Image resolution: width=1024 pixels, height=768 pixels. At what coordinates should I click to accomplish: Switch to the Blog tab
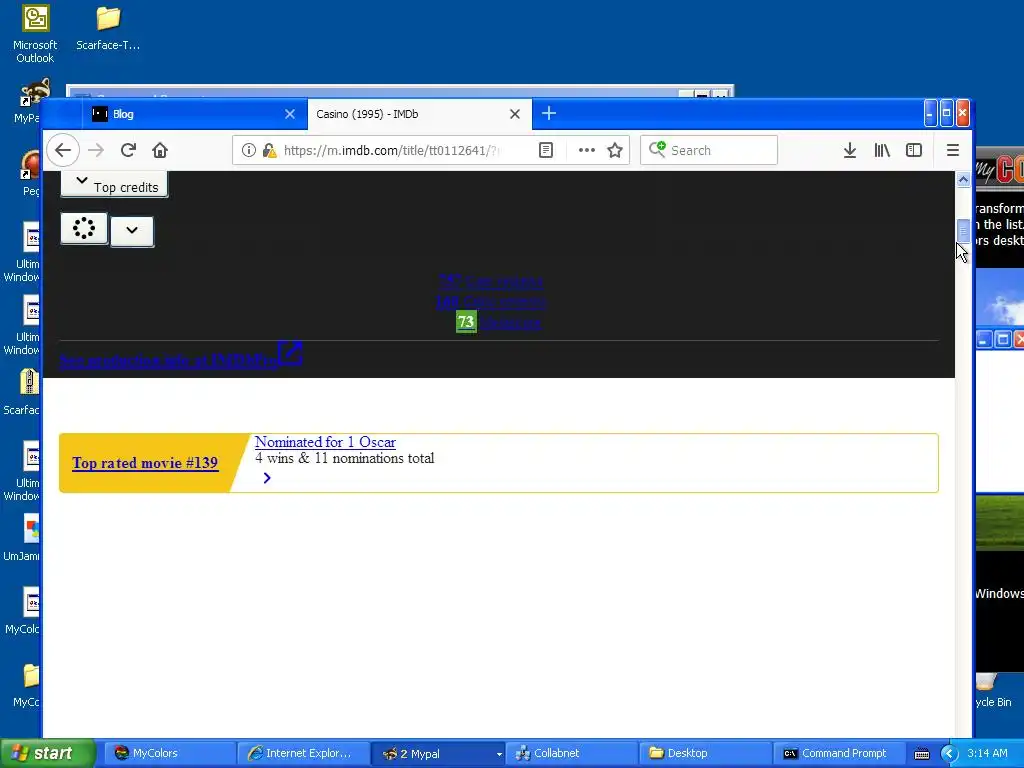[x=195, y=114]
